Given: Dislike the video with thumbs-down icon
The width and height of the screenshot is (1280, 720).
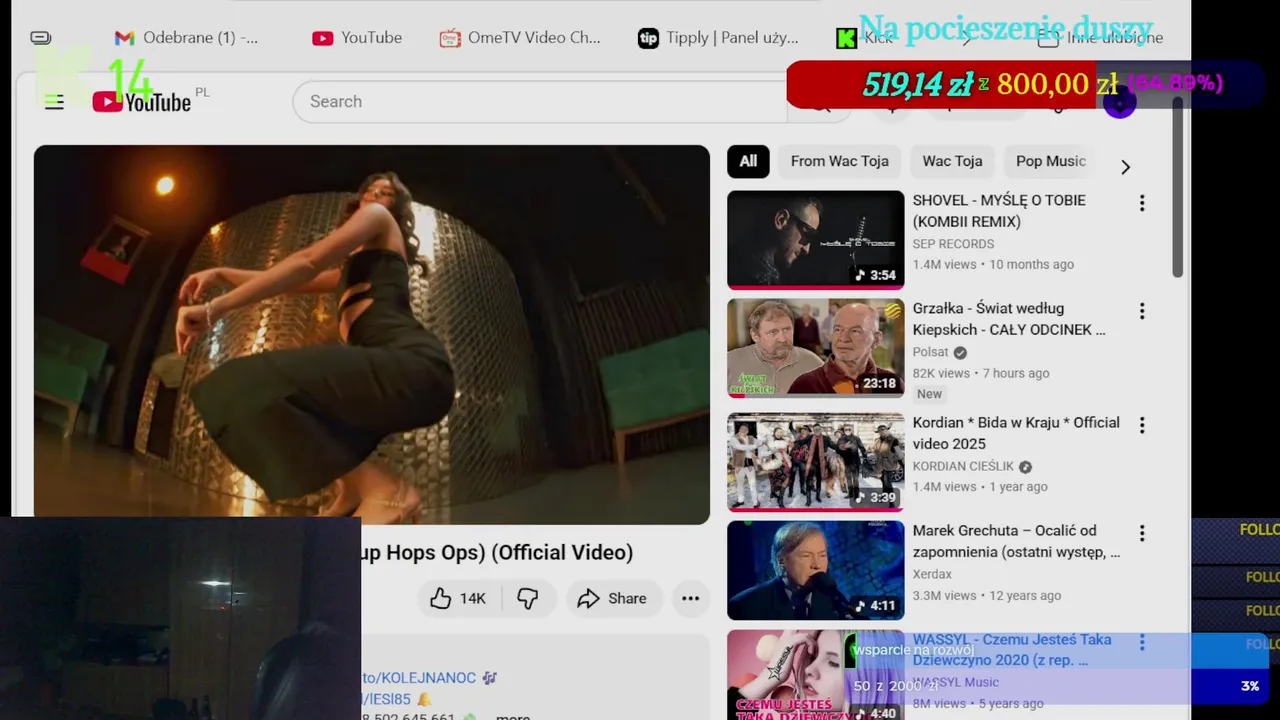Looking at the screenshot, I should click(x=528, y=598).
